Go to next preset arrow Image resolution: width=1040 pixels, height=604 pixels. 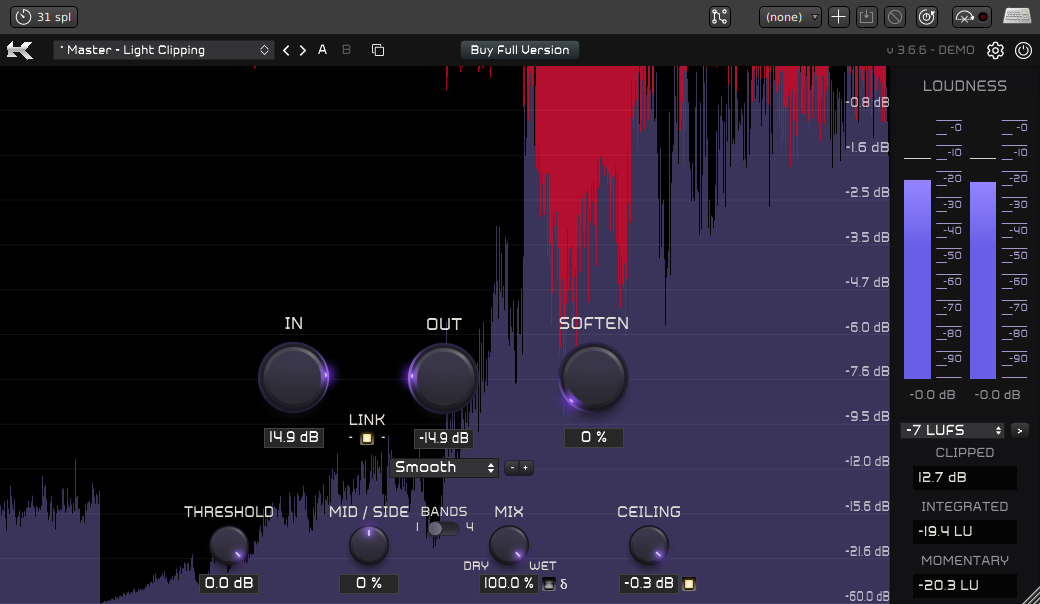[x=303, y=50]
